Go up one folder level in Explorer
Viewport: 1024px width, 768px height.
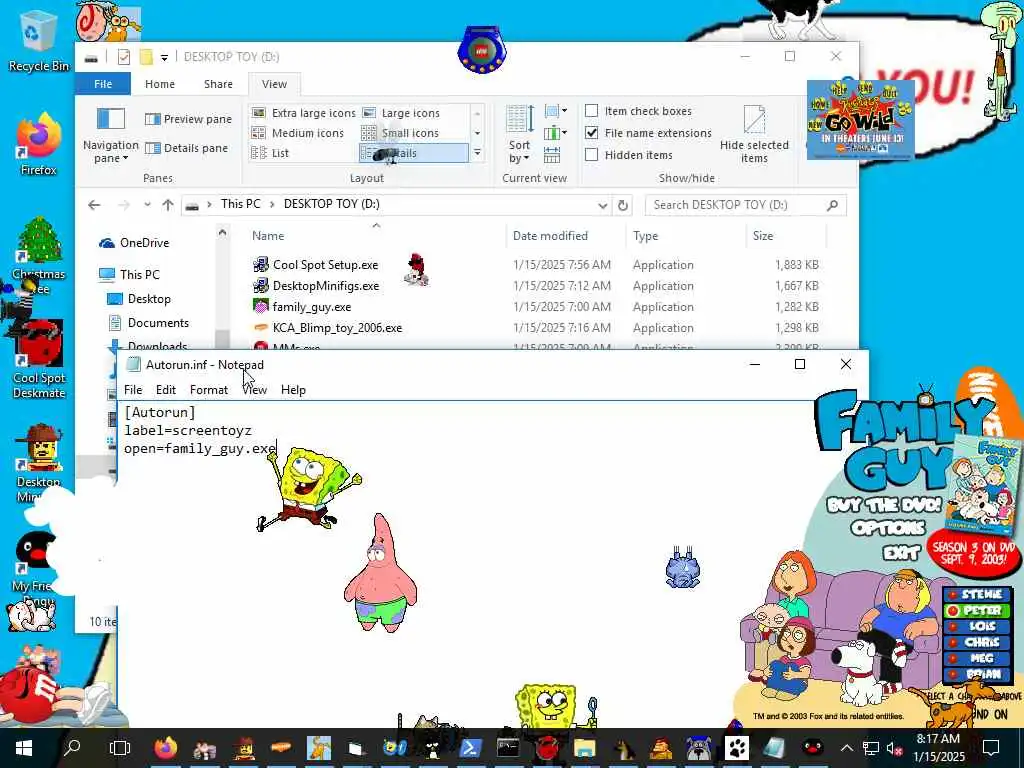168,205
